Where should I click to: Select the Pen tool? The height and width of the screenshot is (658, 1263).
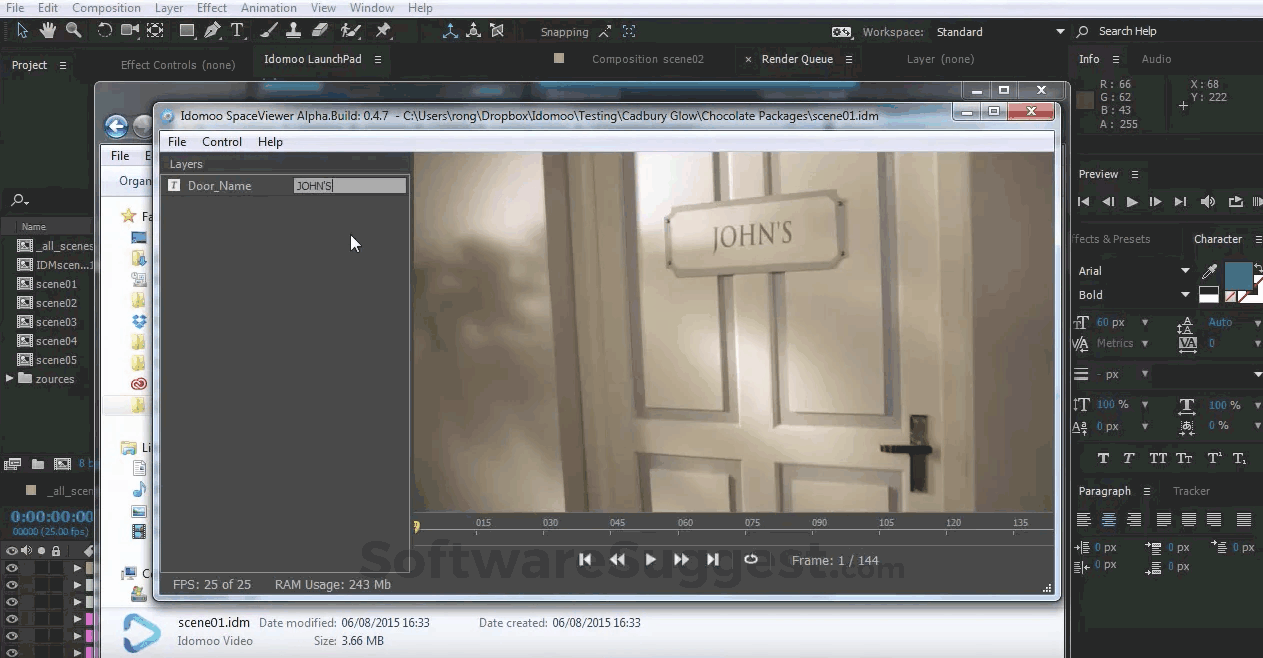coord(212,30)
